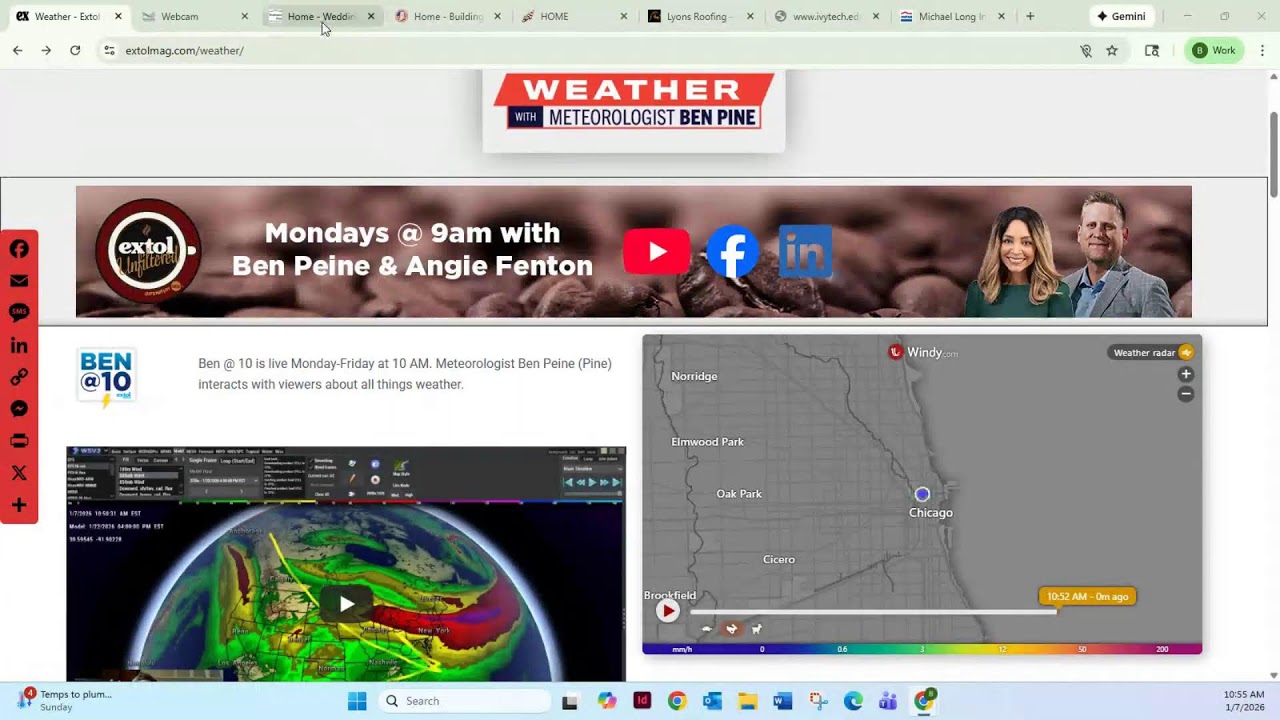Switch to the Home - Building tab
Screen dimensions: 1280x720
tap(447, 16)
